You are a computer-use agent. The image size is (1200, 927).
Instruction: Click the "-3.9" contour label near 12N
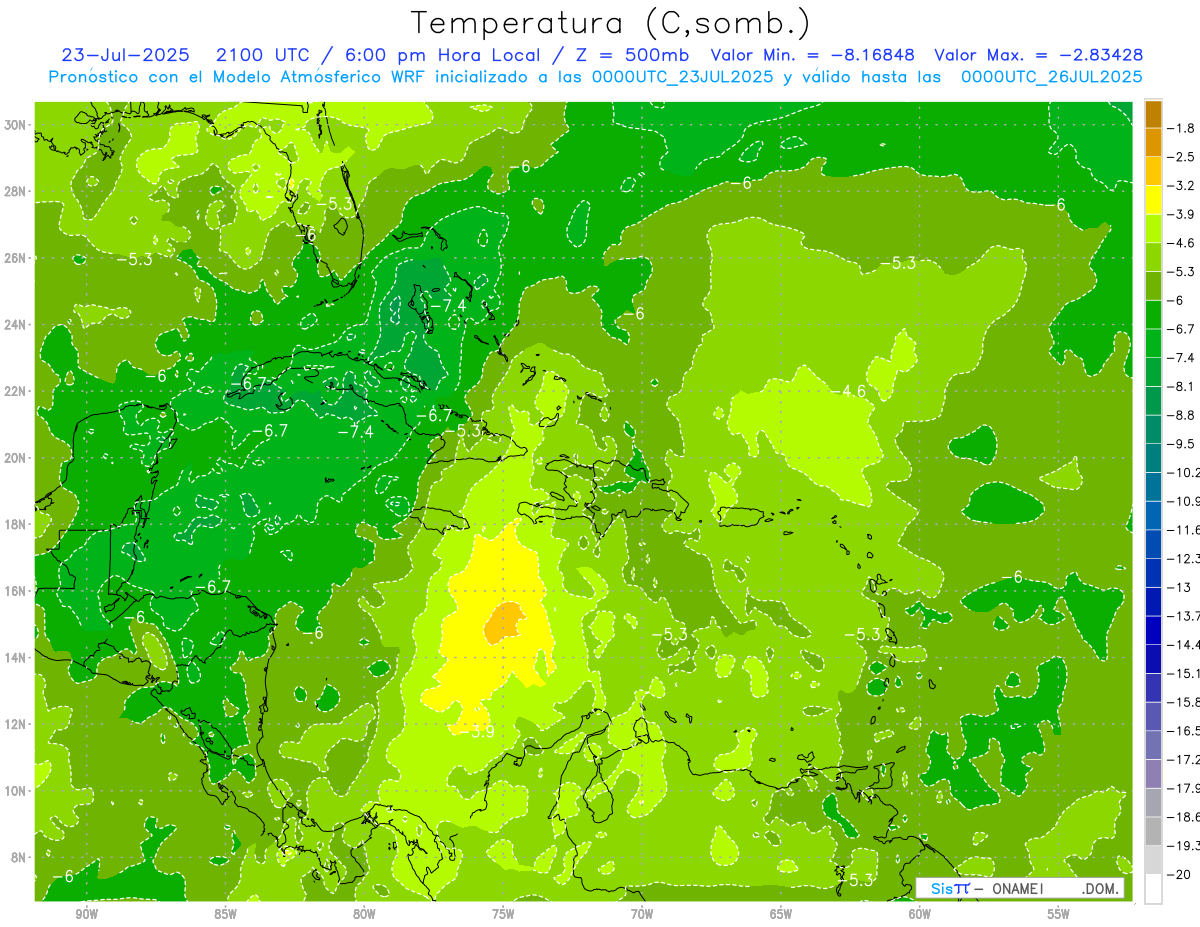(x=479, y=732)
